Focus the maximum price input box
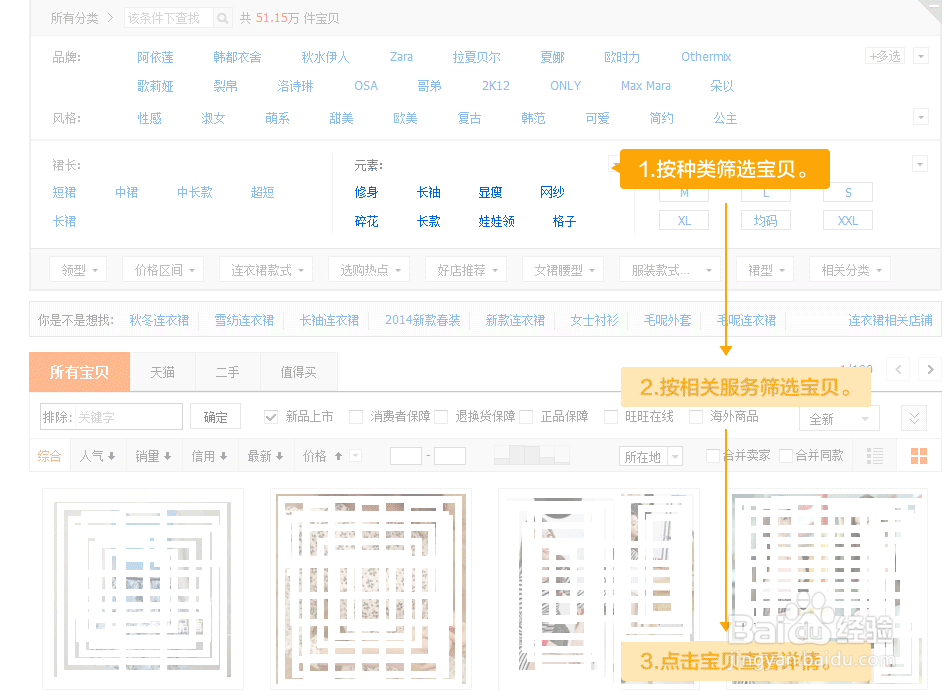948x692 pixels. pos(450,456)
